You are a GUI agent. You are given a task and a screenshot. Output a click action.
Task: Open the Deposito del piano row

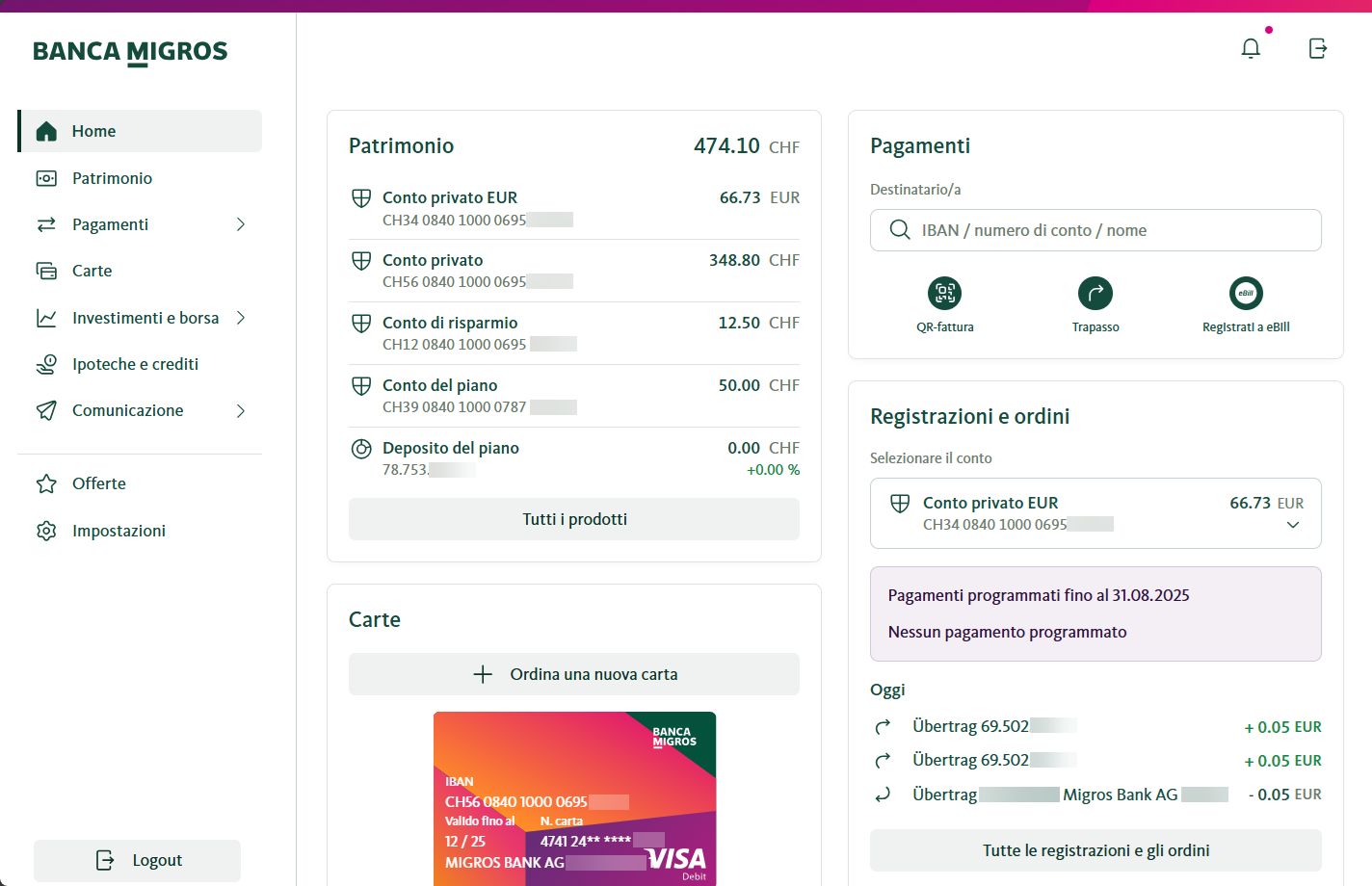tap(574, 458)
